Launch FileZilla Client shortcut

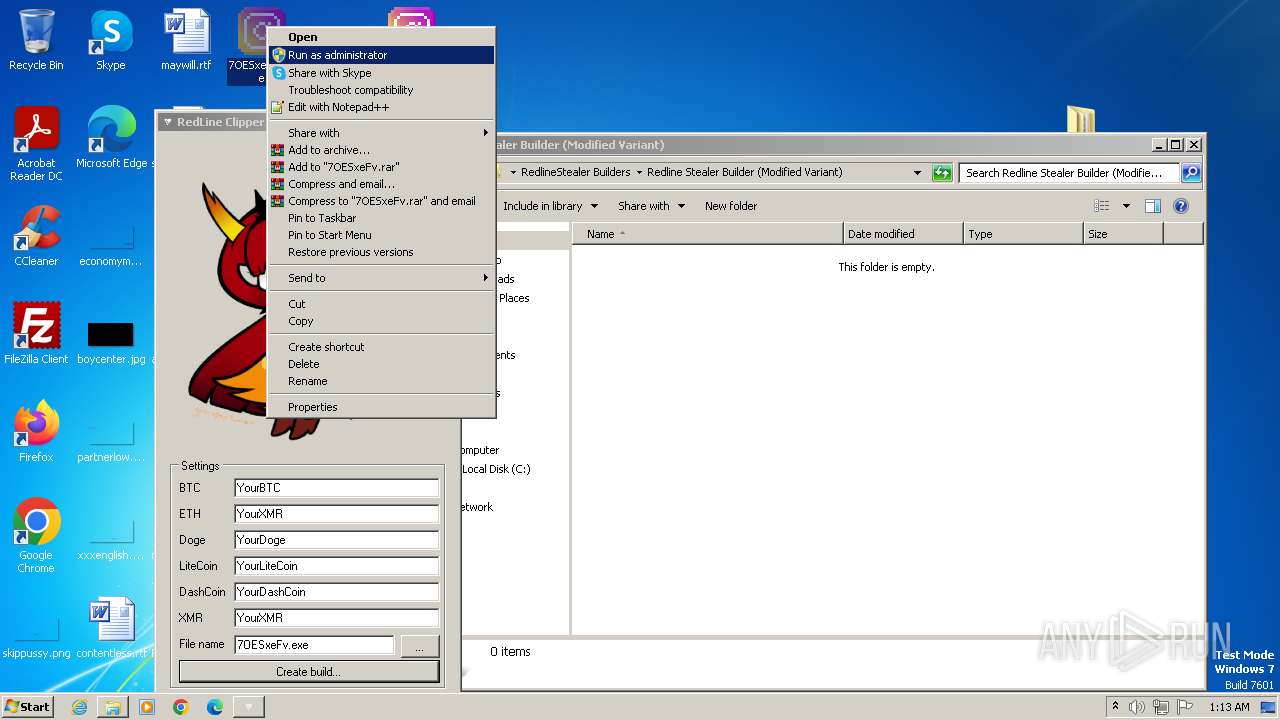coord(36,333)
